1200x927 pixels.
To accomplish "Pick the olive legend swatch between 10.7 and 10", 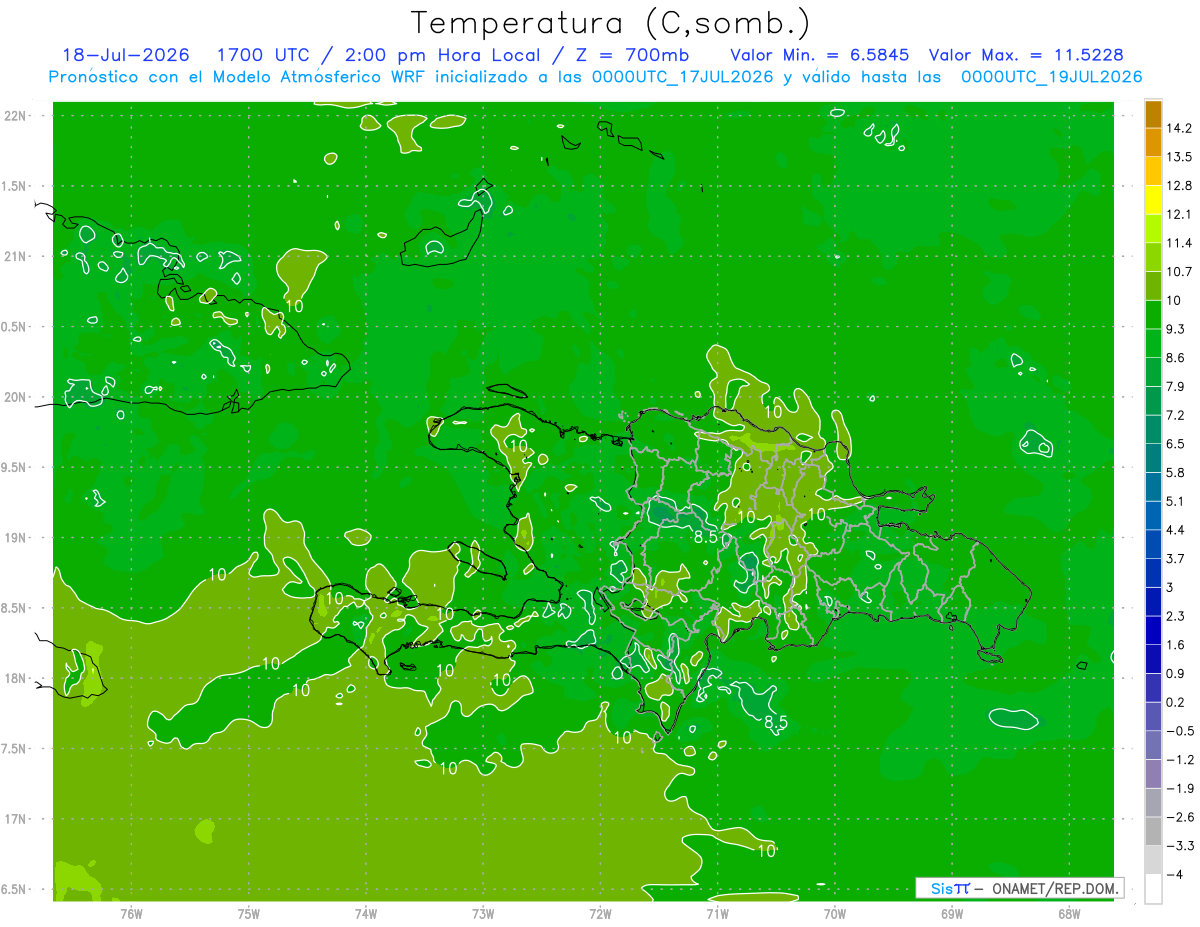I will 1153,285.
